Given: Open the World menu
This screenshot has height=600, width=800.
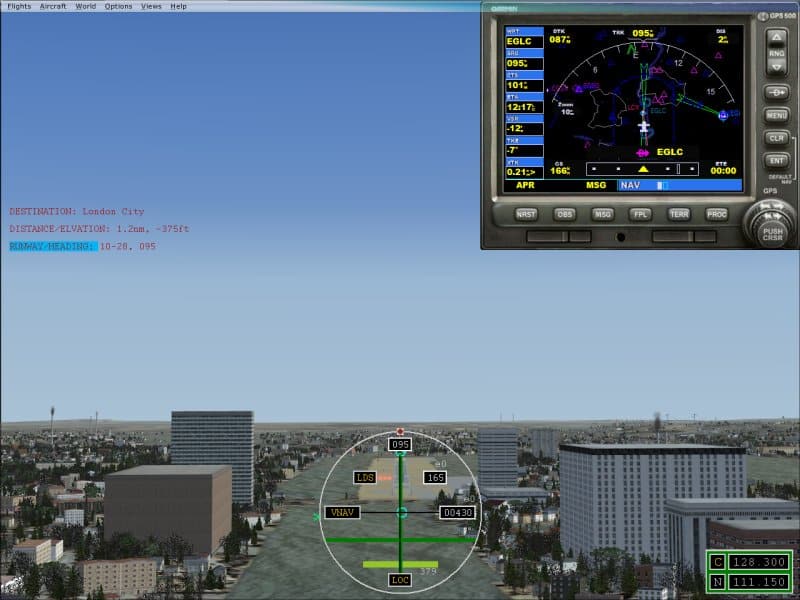Looking at the screenshot, I should click(x=86, y=6).
